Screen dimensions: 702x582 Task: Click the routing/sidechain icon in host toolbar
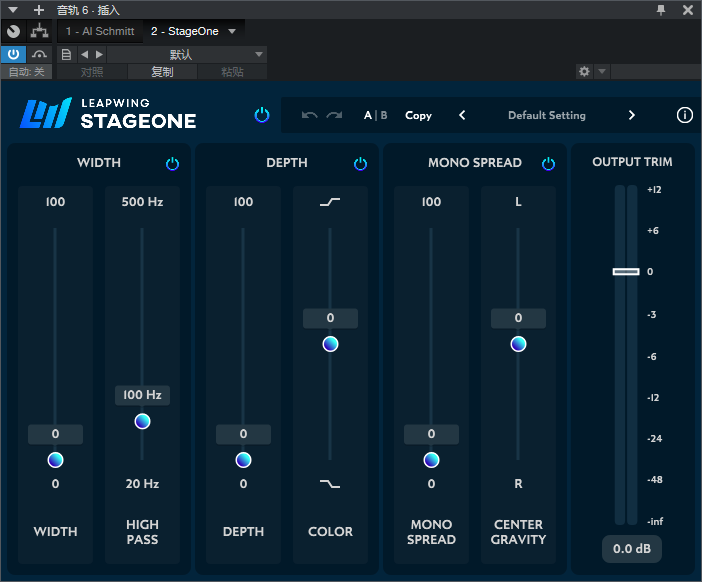point(39,31)
